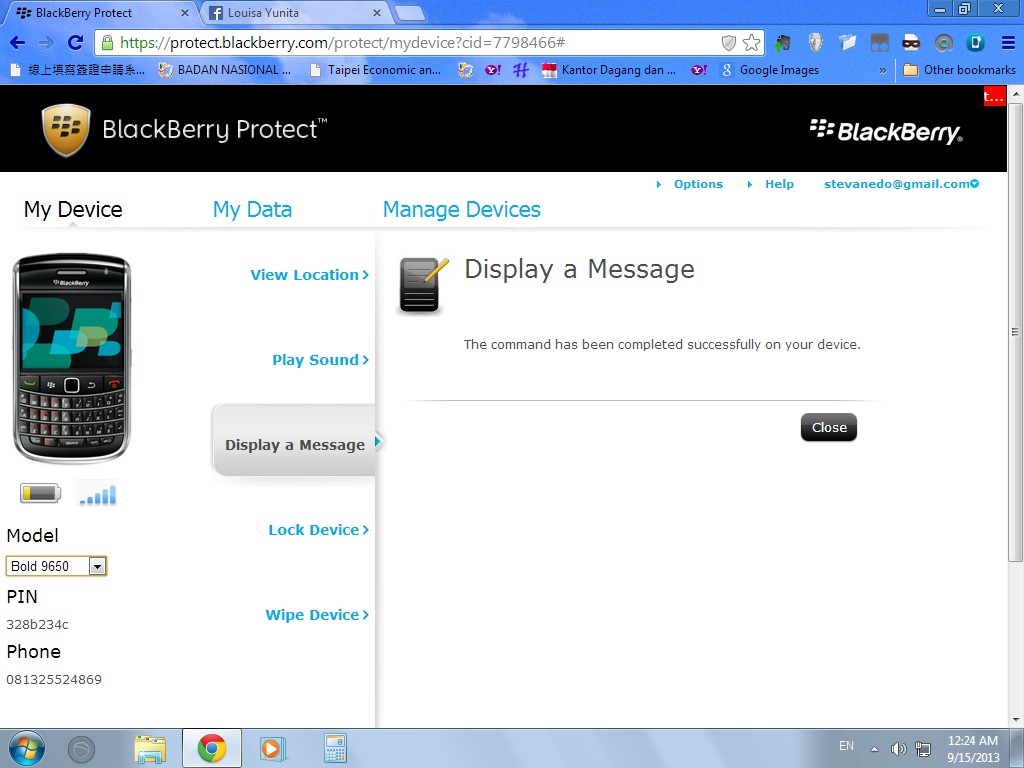Open the Other bookmarks folder
The height and width of the screenshot is (768, 1024).
pos(959,70)
